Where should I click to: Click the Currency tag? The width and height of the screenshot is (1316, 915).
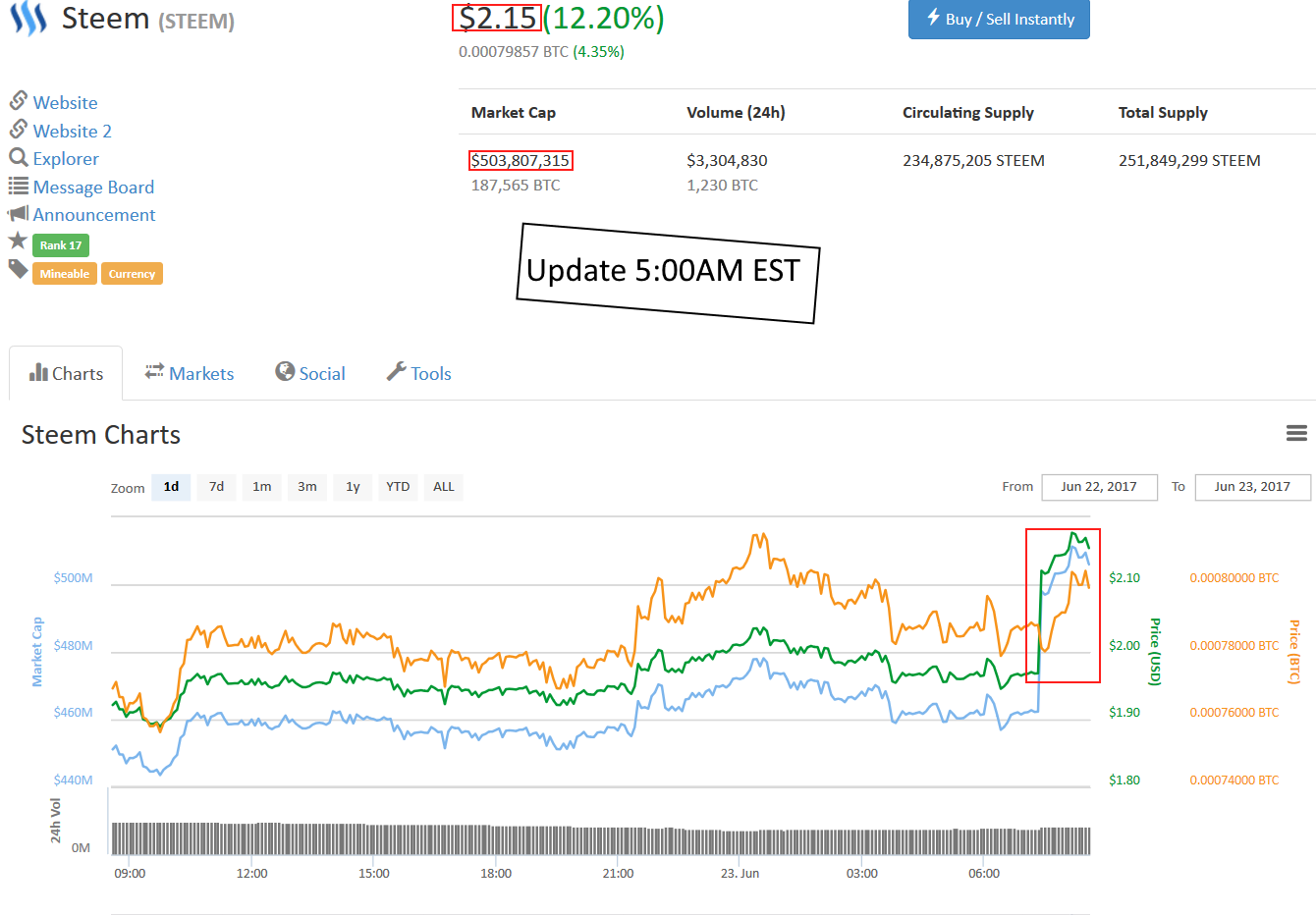pos(132,274)
